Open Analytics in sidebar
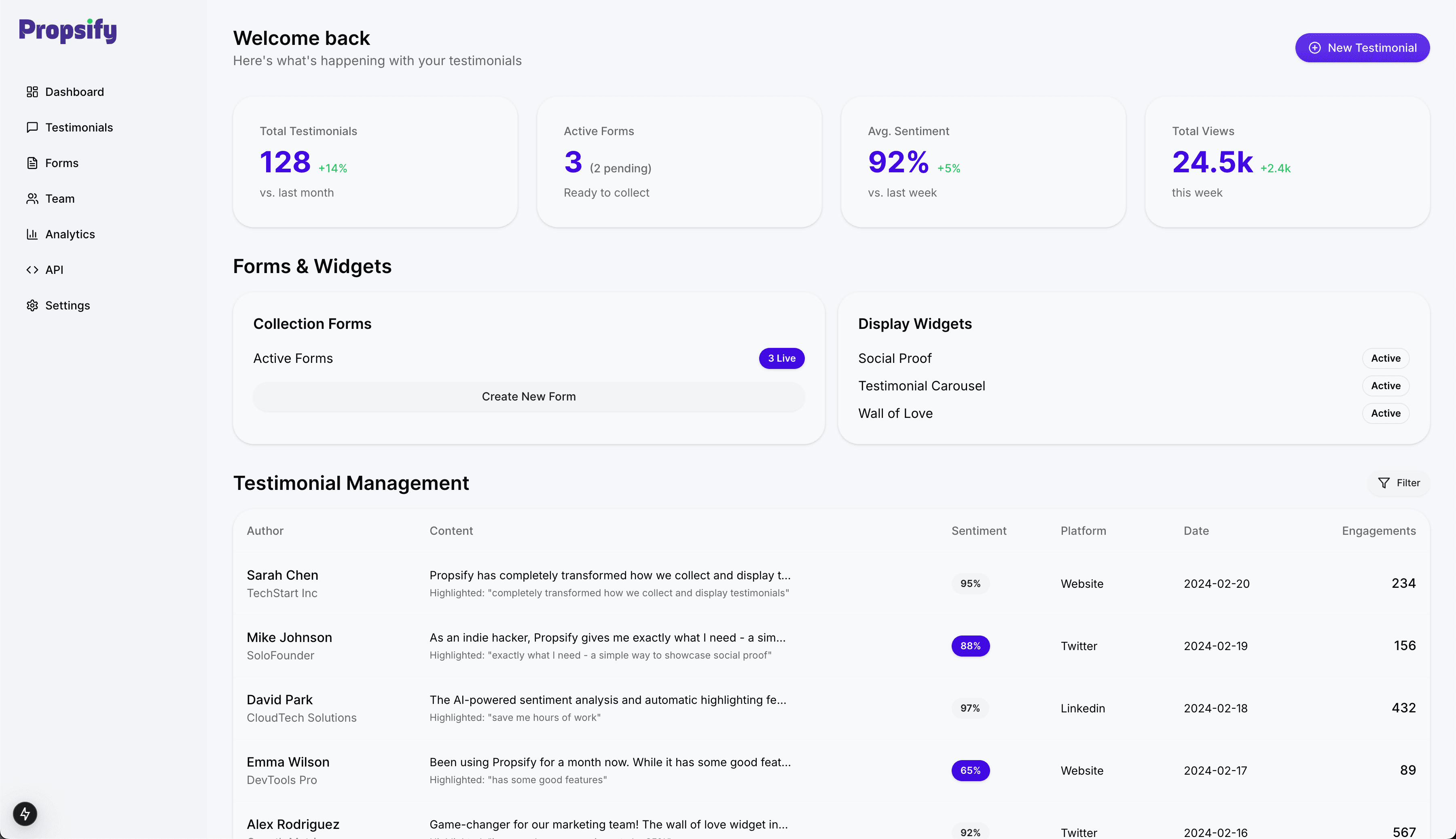Viewport: 1456px width, 839px height. pos(70,234)
